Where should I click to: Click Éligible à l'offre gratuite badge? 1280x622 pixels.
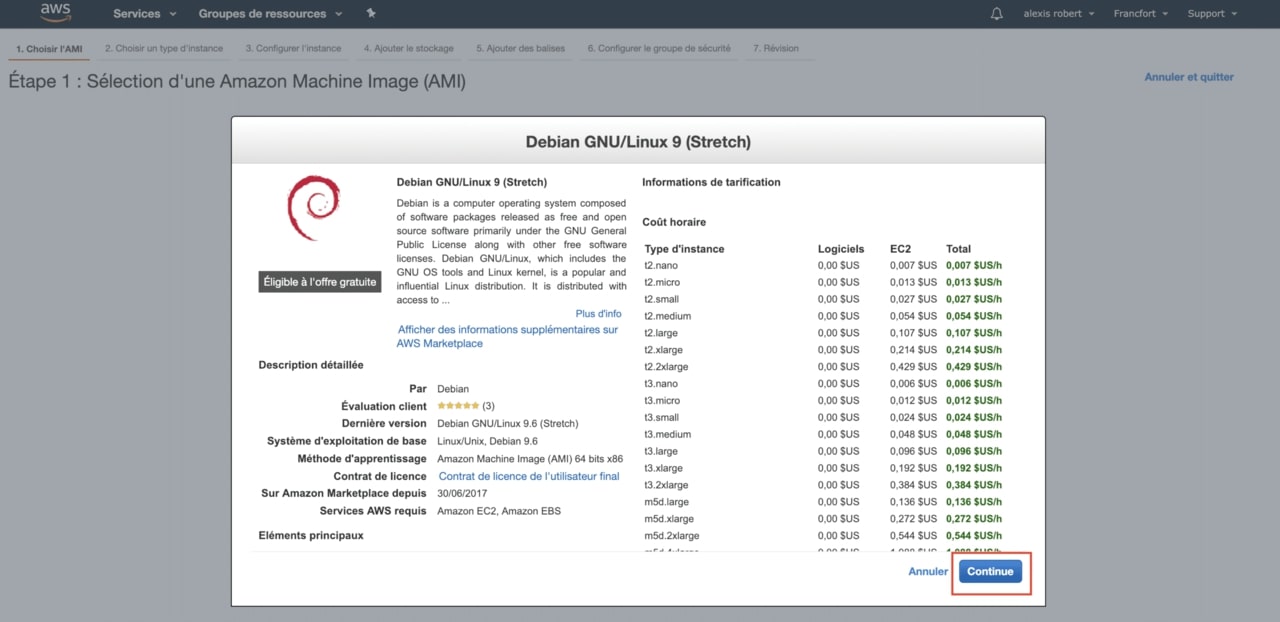(x=320, y=282)
